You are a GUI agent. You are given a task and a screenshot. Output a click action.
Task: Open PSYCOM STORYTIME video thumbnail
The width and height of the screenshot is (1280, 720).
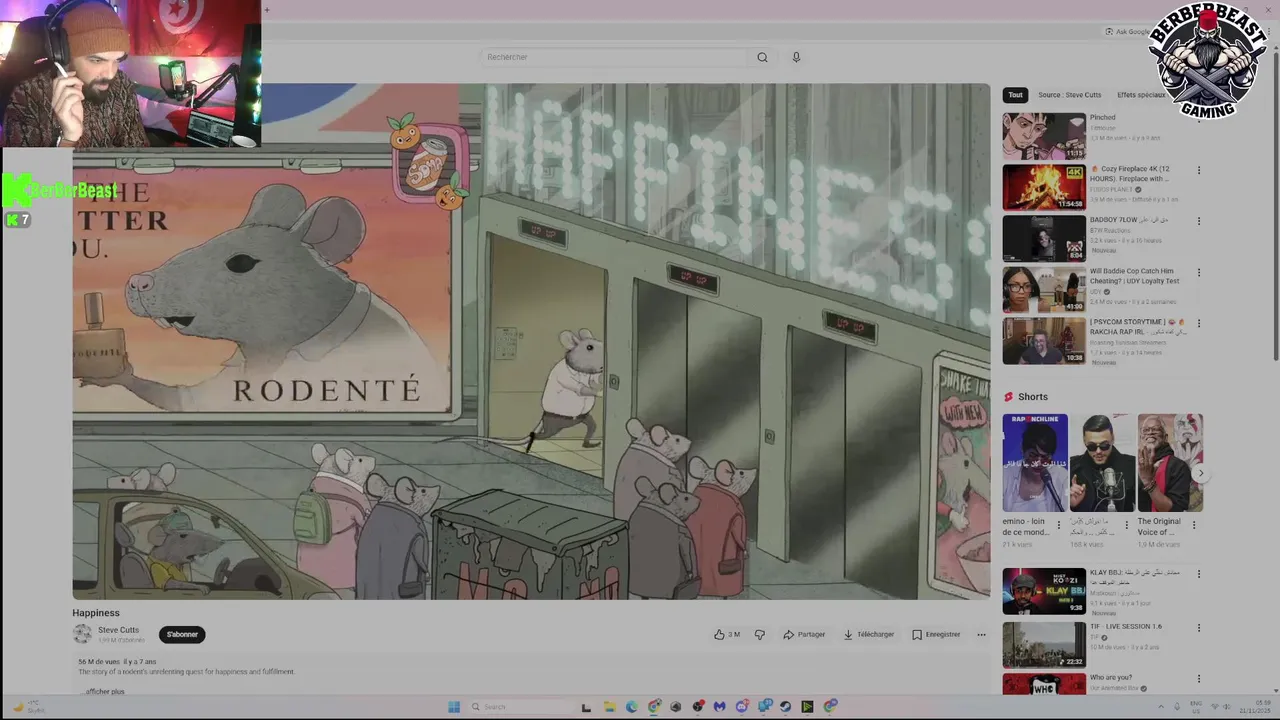tap(1044, 341)
